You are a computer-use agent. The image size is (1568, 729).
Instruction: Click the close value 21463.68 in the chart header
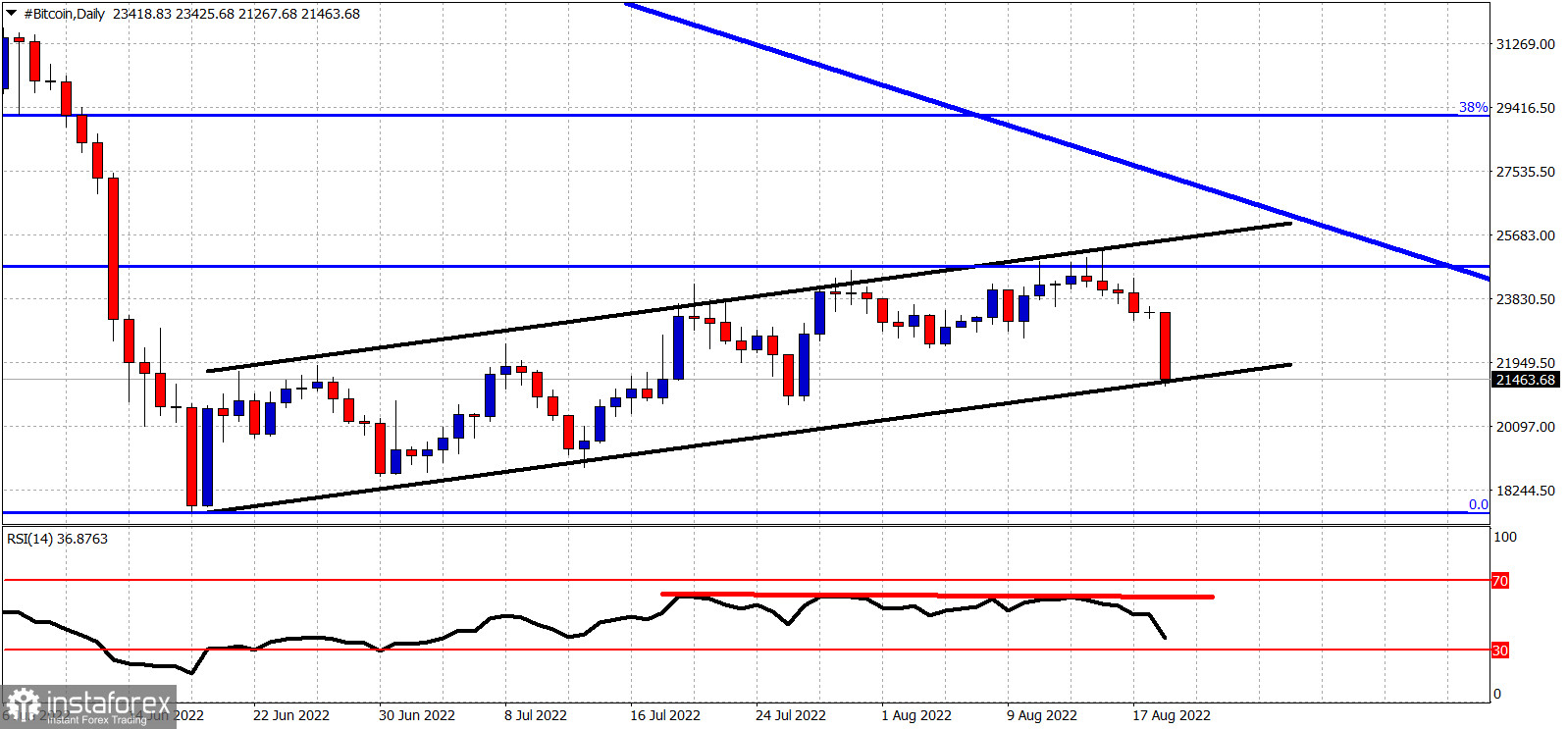[x=331, y=14]
